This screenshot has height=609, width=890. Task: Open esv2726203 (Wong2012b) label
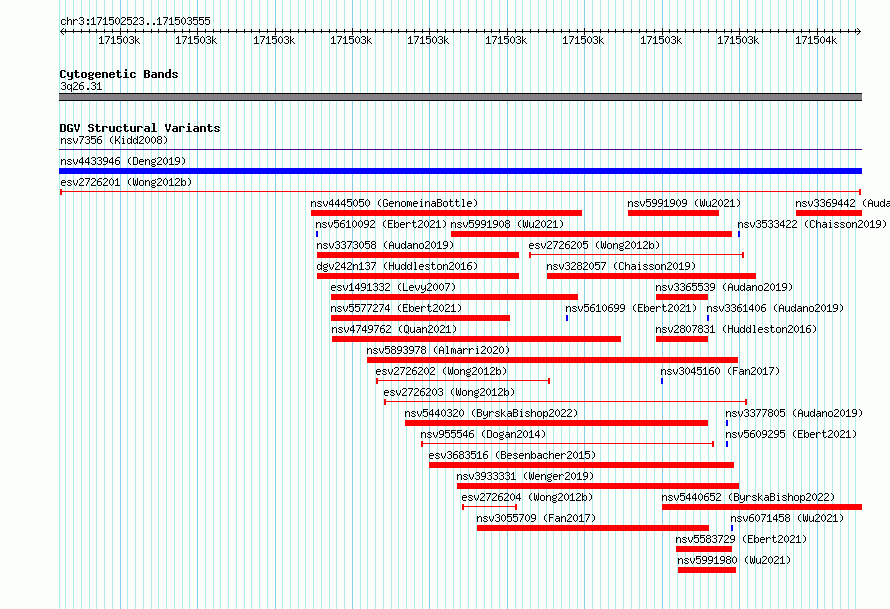click(449, 392)
